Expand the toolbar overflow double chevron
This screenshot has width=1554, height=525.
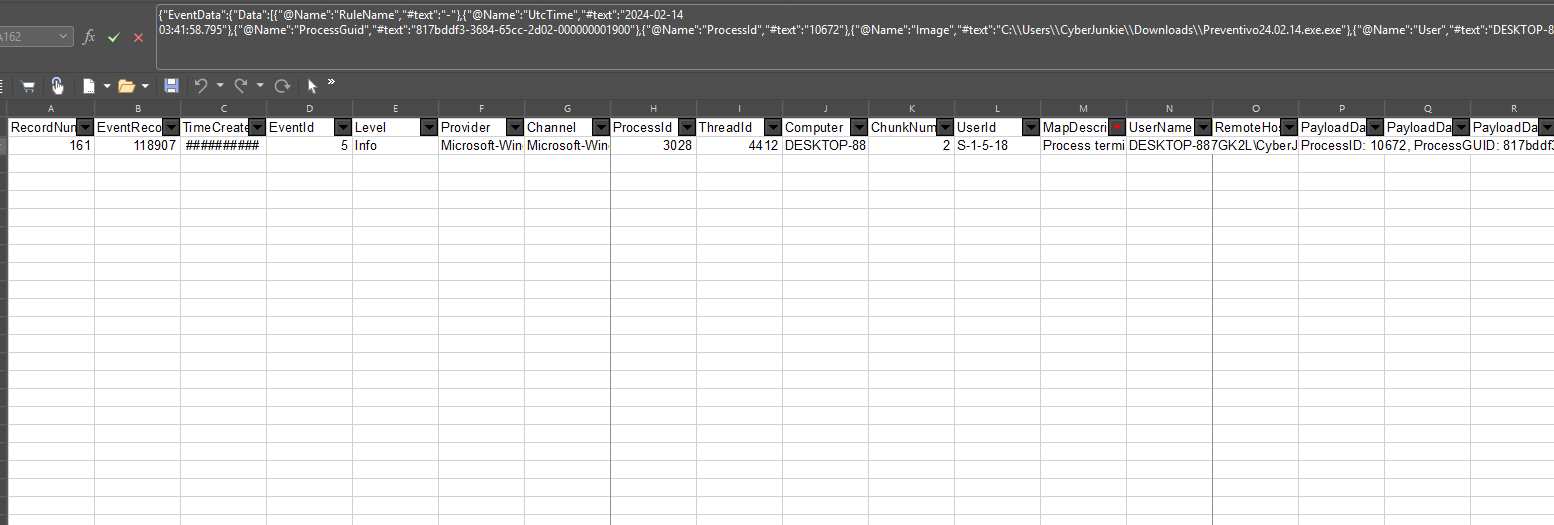pos(331,82)
